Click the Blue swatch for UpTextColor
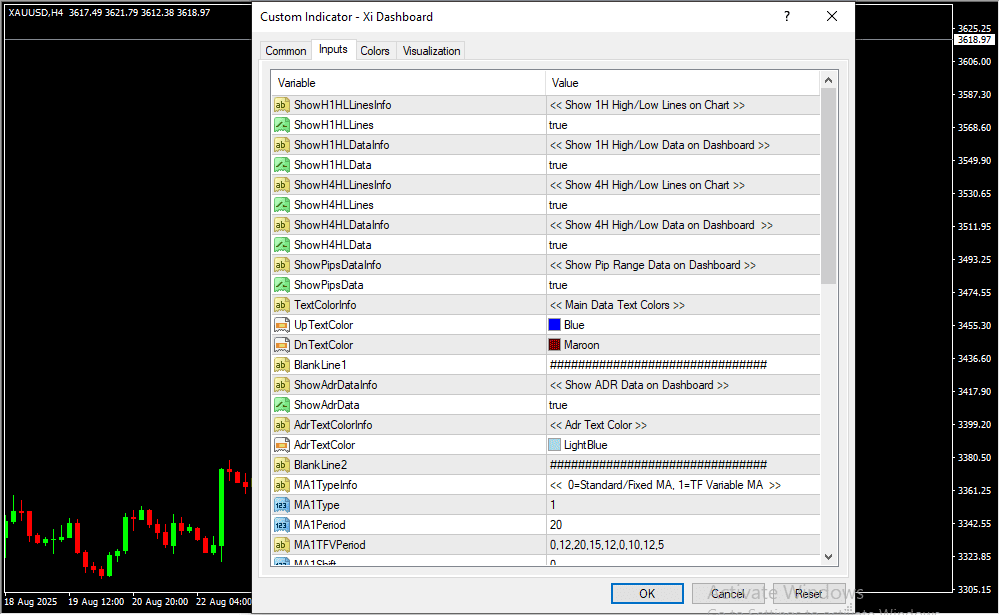The height and width of the screenshot is (615, 1000). point(555,325)
